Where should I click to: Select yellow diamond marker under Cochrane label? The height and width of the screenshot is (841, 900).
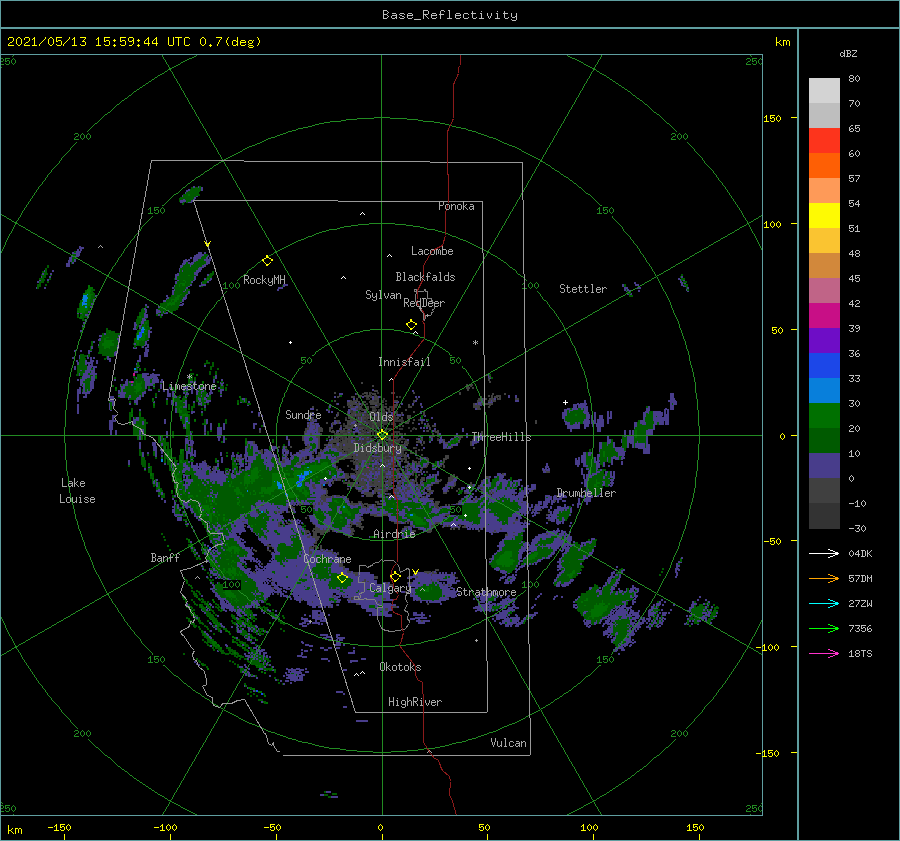(342, 578)
